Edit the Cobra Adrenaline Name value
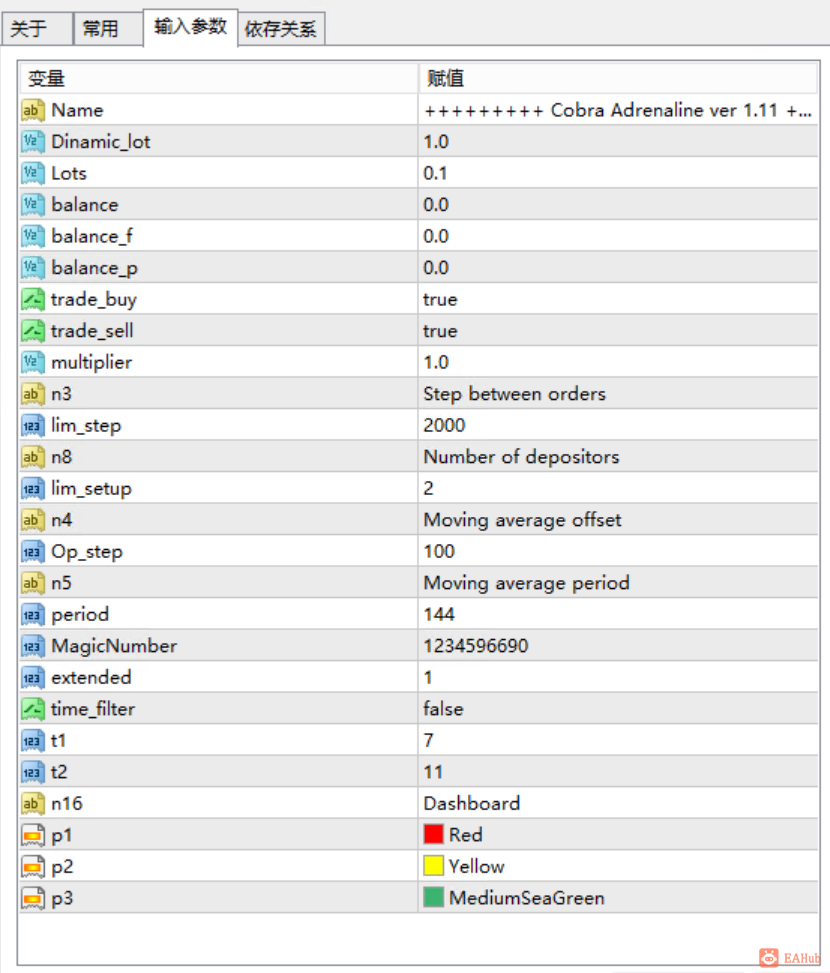830x973 pixels. coord(618,110)
